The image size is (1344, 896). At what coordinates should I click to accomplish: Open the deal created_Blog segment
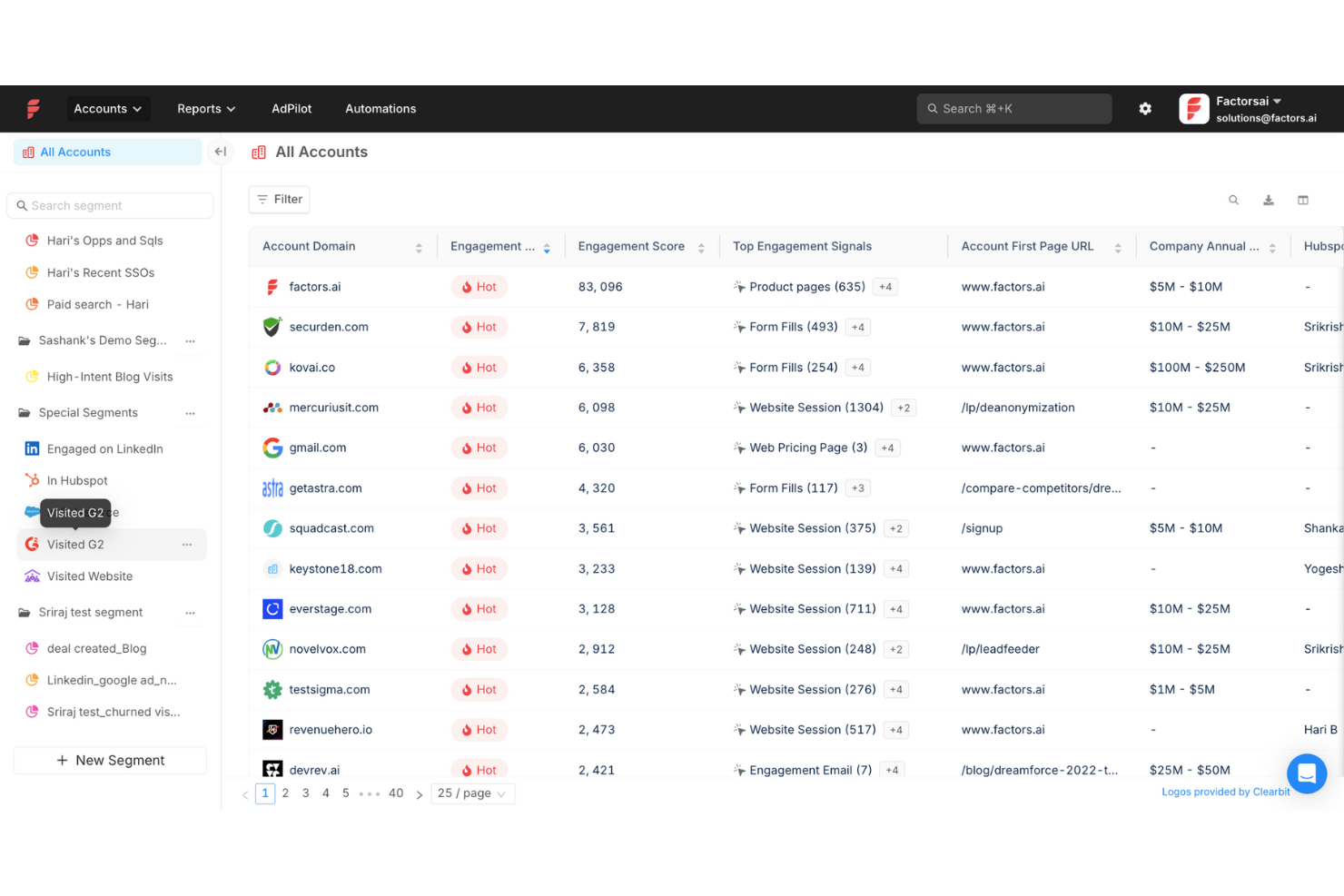pos(96,648)
